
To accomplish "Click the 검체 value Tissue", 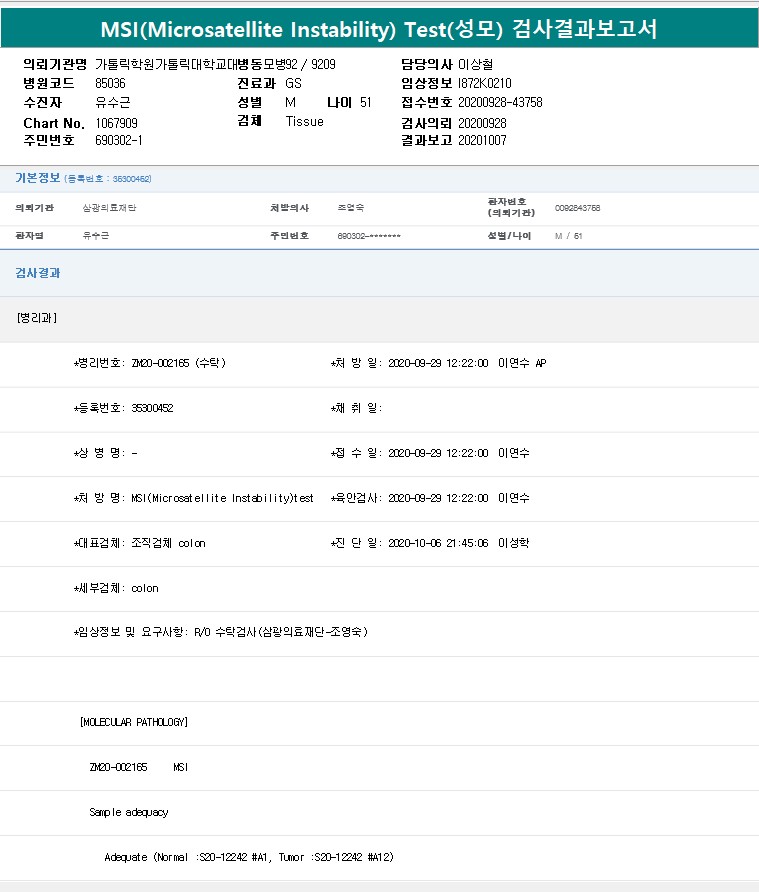I will pos(304,121).
